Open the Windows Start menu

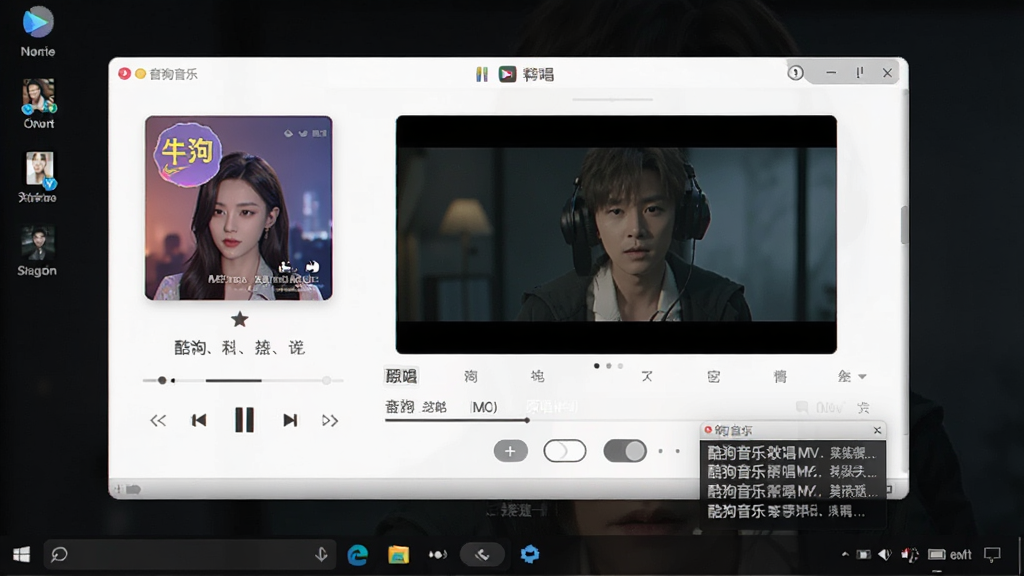tap(22, 554)
